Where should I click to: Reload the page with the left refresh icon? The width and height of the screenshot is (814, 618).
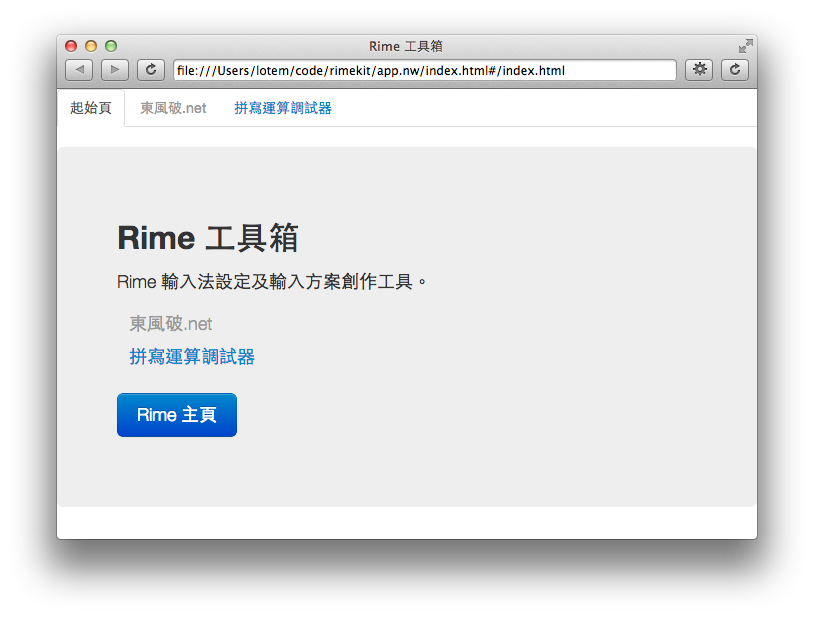click(150, 70)
